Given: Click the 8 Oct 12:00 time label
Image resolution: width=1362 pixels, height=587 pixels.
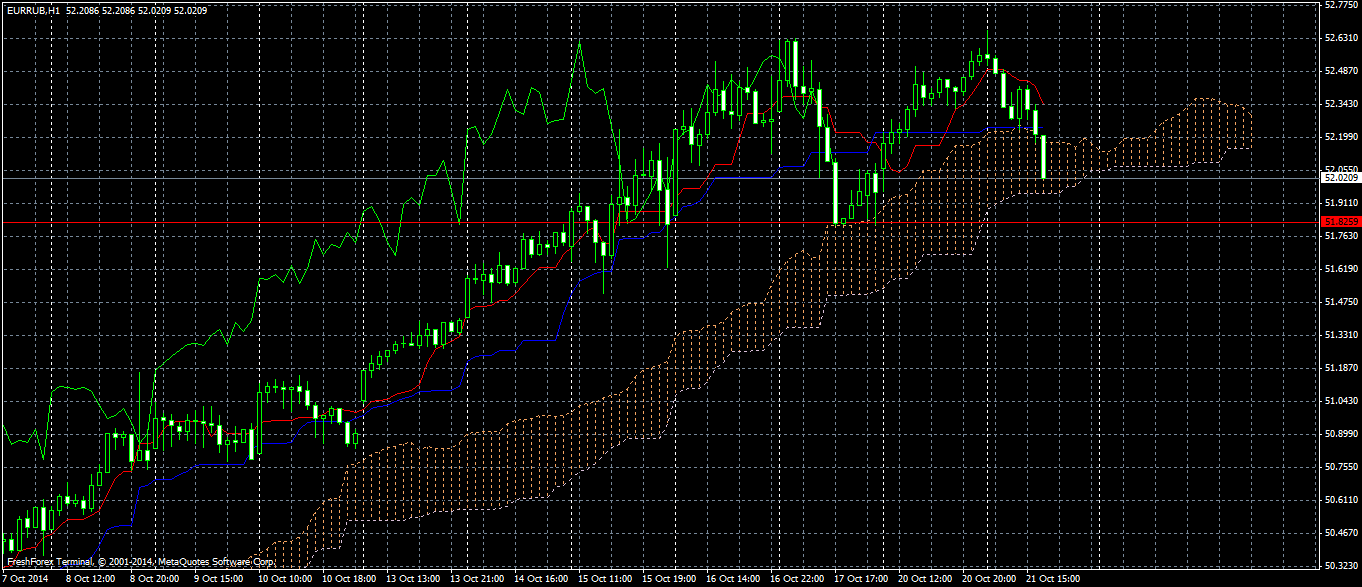Looking at the screenshot, I should coord(89,579).
